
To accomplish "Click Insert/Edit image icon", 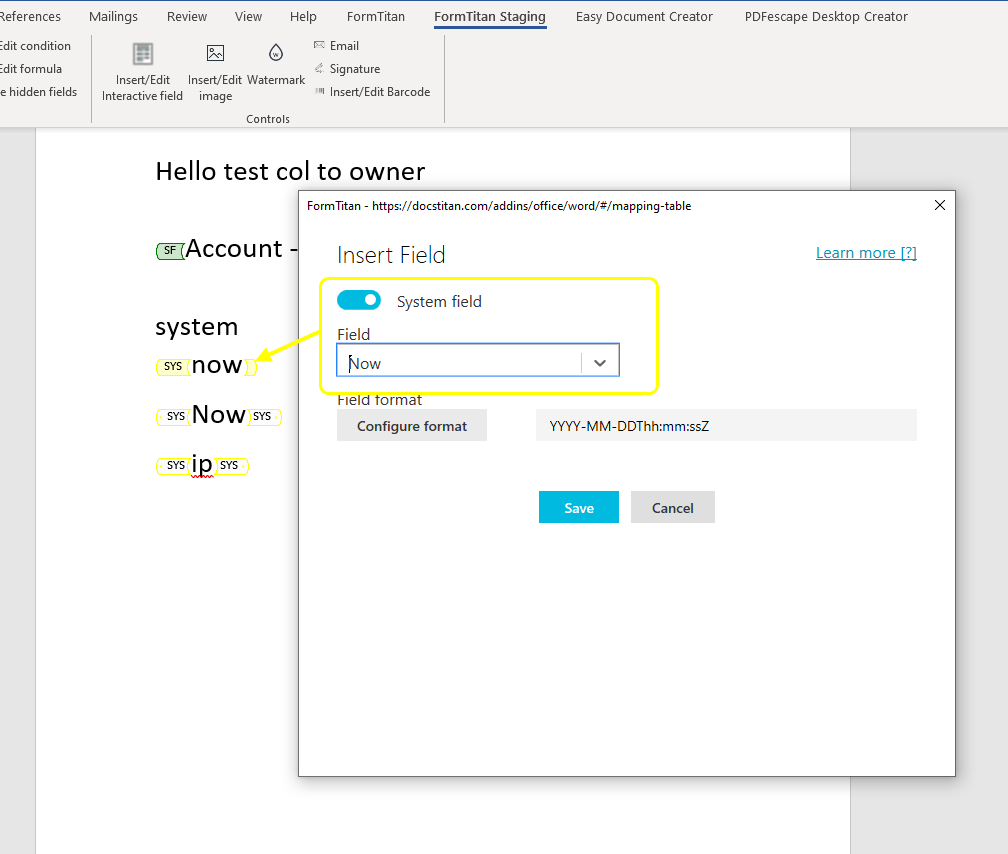I will [x=215, y=54].
